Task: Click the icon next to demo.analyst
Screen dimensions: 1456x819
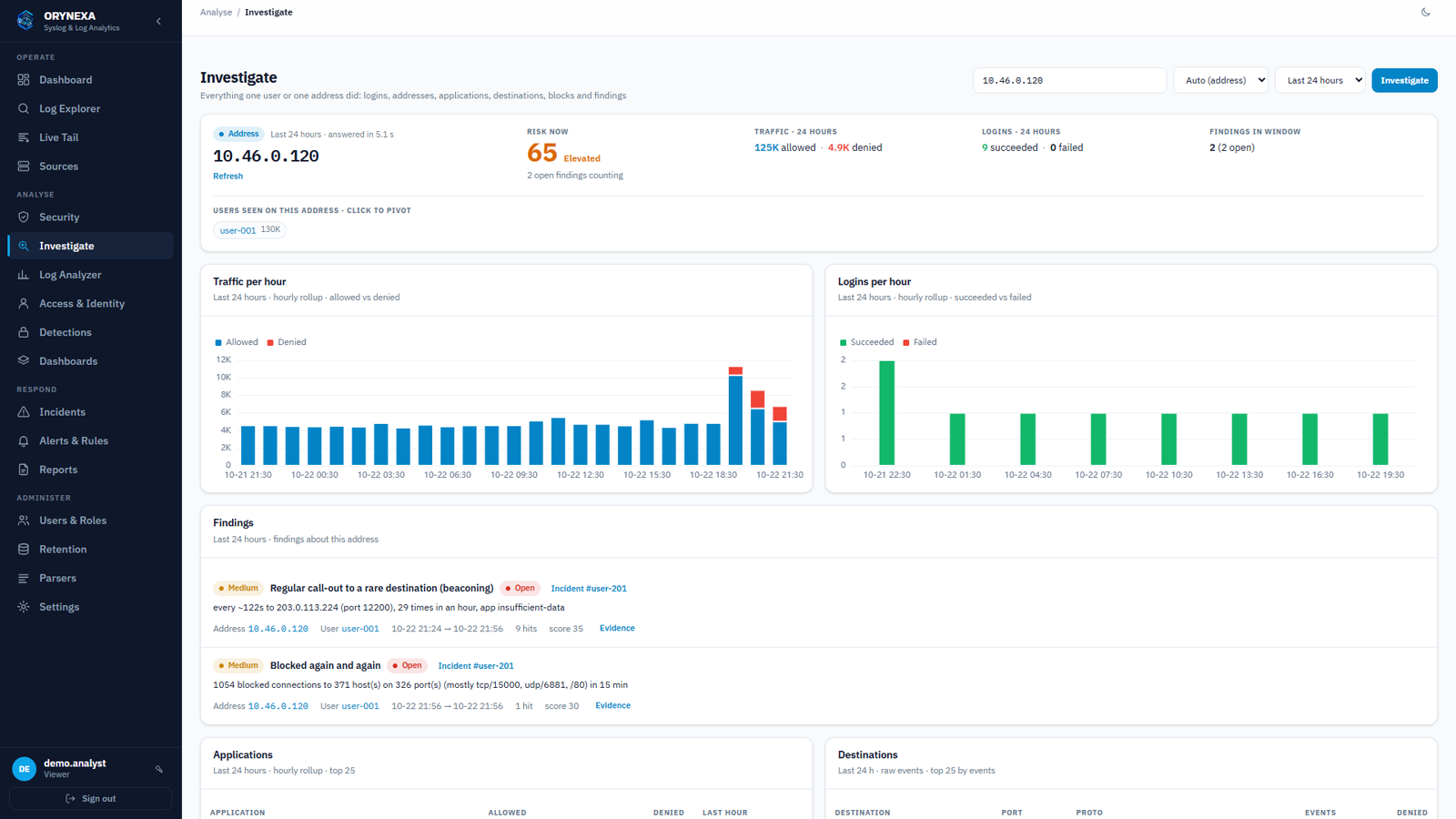Action: click(x=159, y=769)
